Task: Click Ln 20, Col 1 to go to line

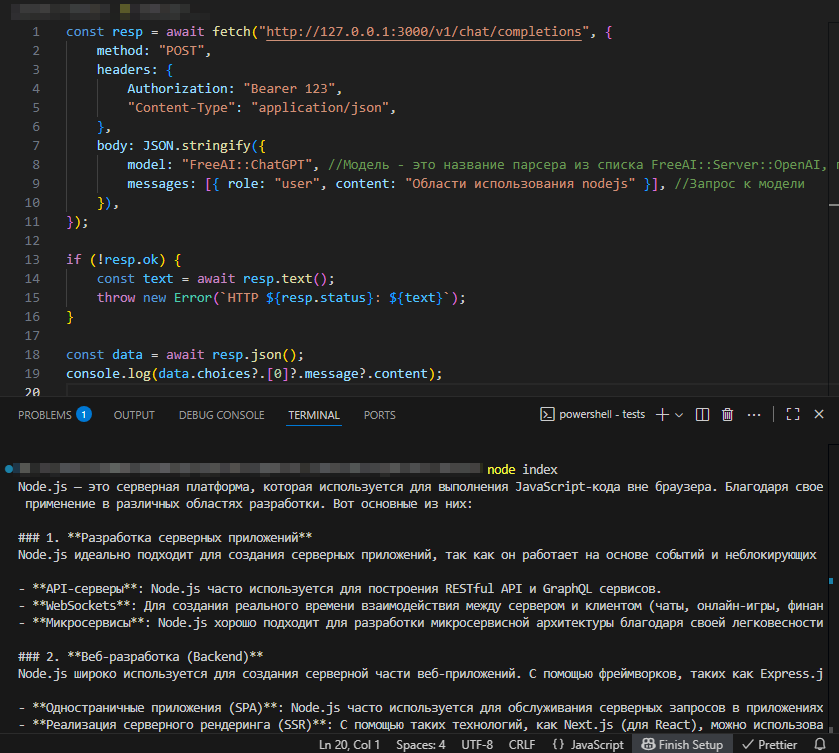Action: coord(348,744)
